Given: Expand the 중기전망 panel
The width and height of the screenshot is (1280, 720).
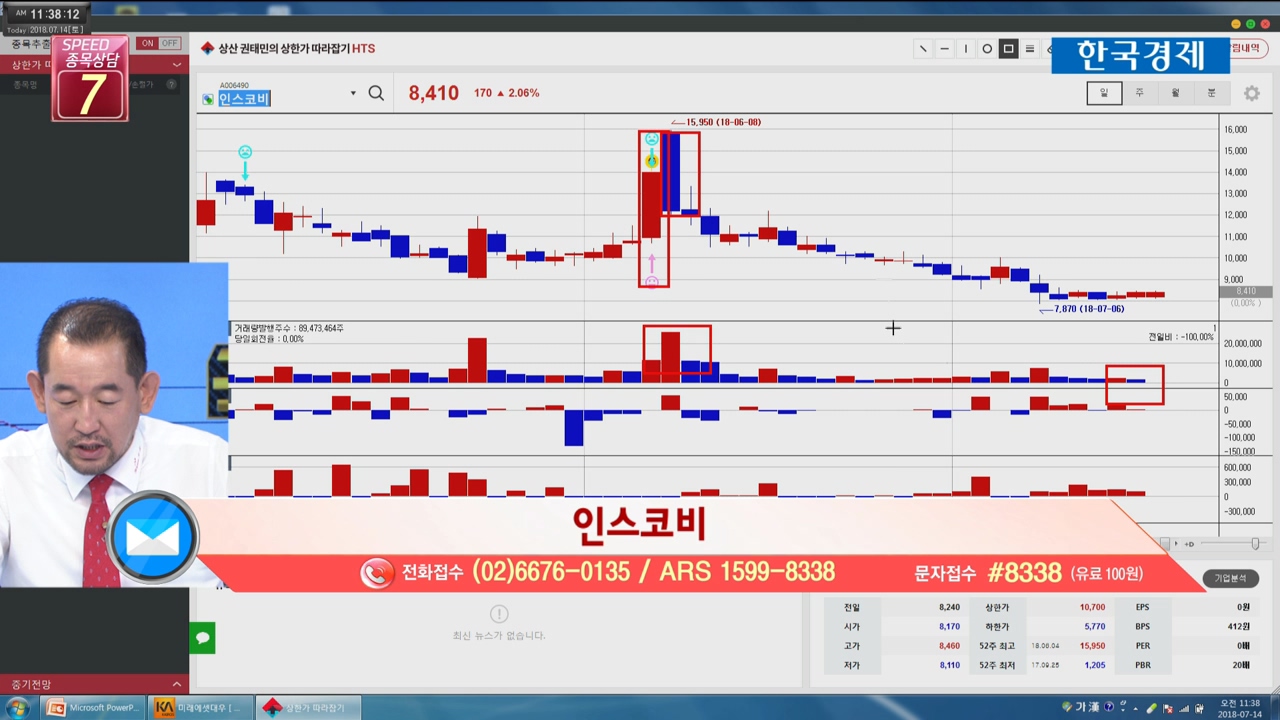Looking at the screenshot, I should tap(177, 685).
